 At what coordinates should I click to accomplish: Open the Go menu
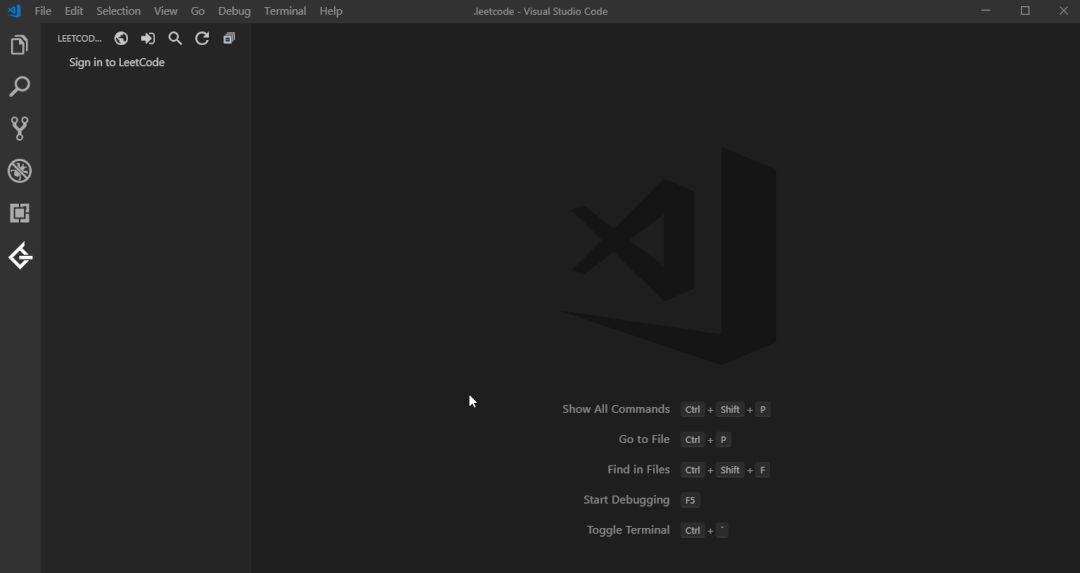(x=197, y=11)
